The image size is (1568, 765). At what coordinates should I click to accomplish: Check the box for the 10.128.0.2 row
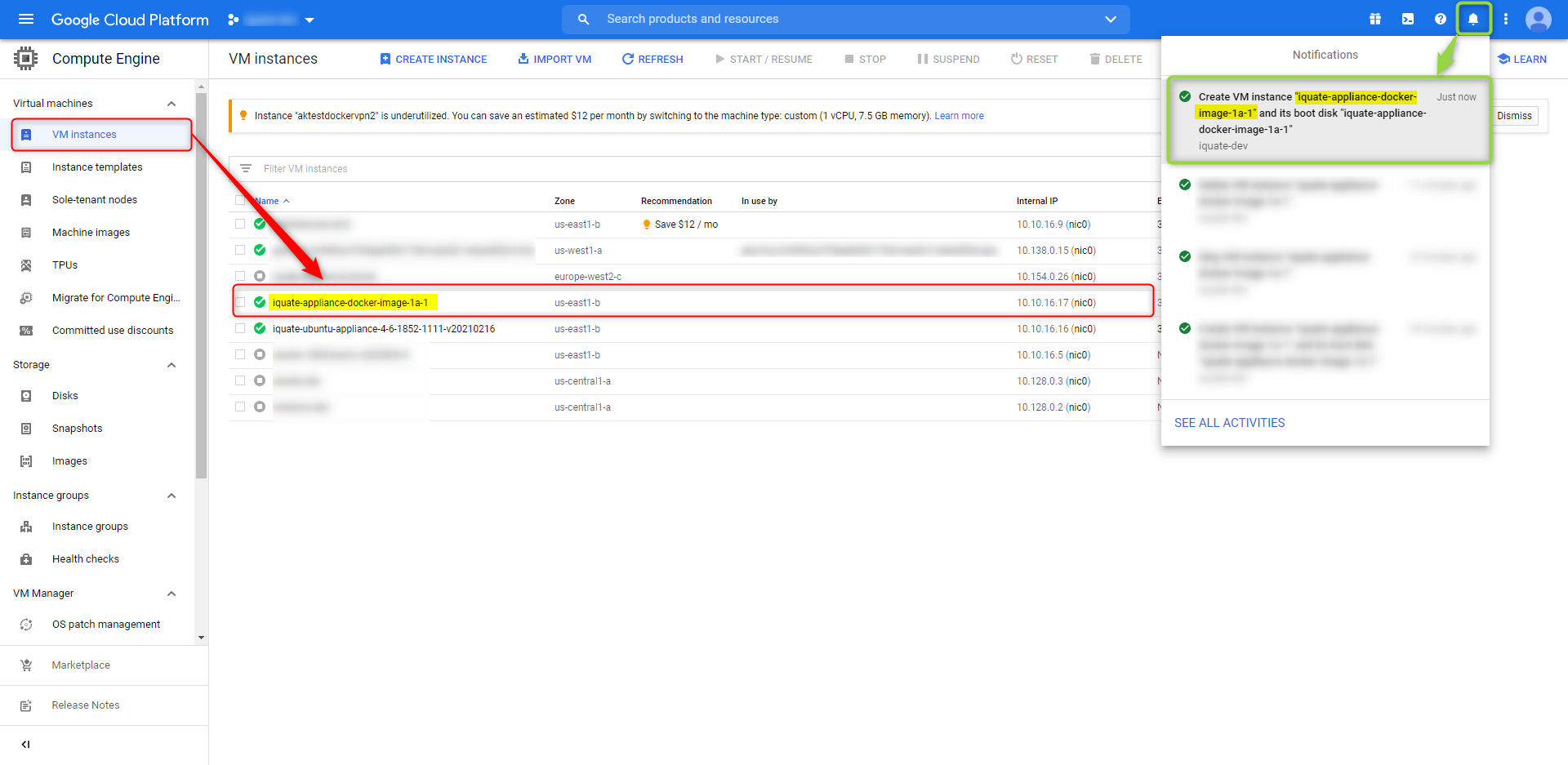pyautogui.click(x=240, y=407)
